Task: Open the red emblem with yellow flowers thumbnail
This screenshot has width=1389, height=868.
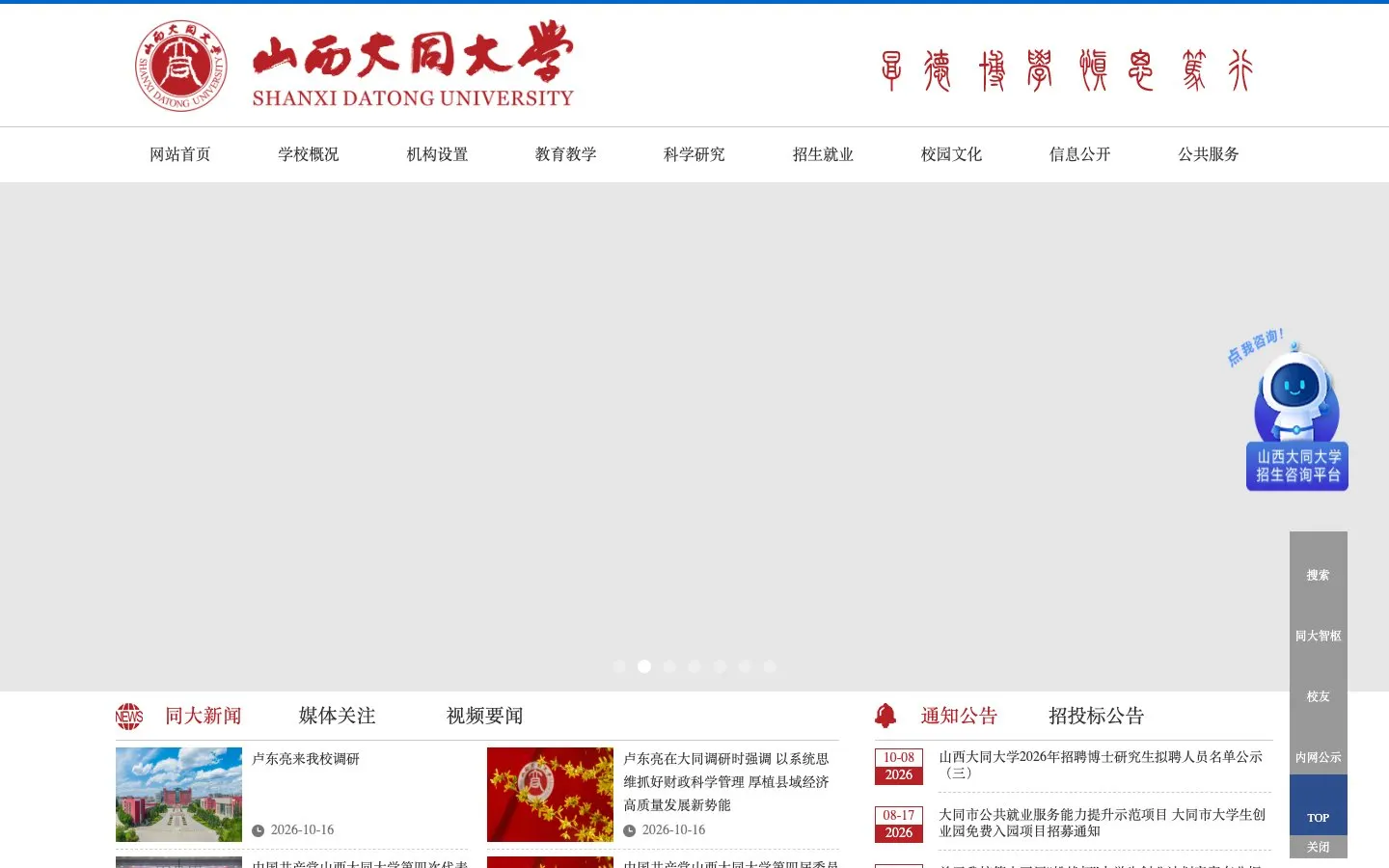Action: pos(550,795)
